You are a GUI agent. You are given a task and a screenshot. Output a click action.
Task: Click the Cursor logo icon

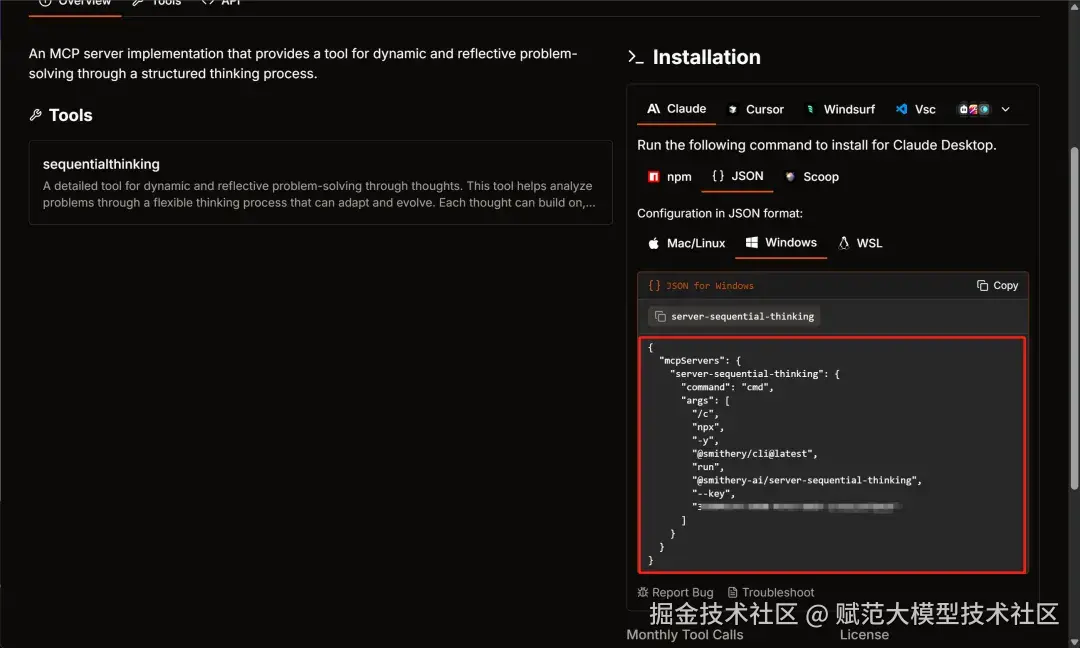733,109
